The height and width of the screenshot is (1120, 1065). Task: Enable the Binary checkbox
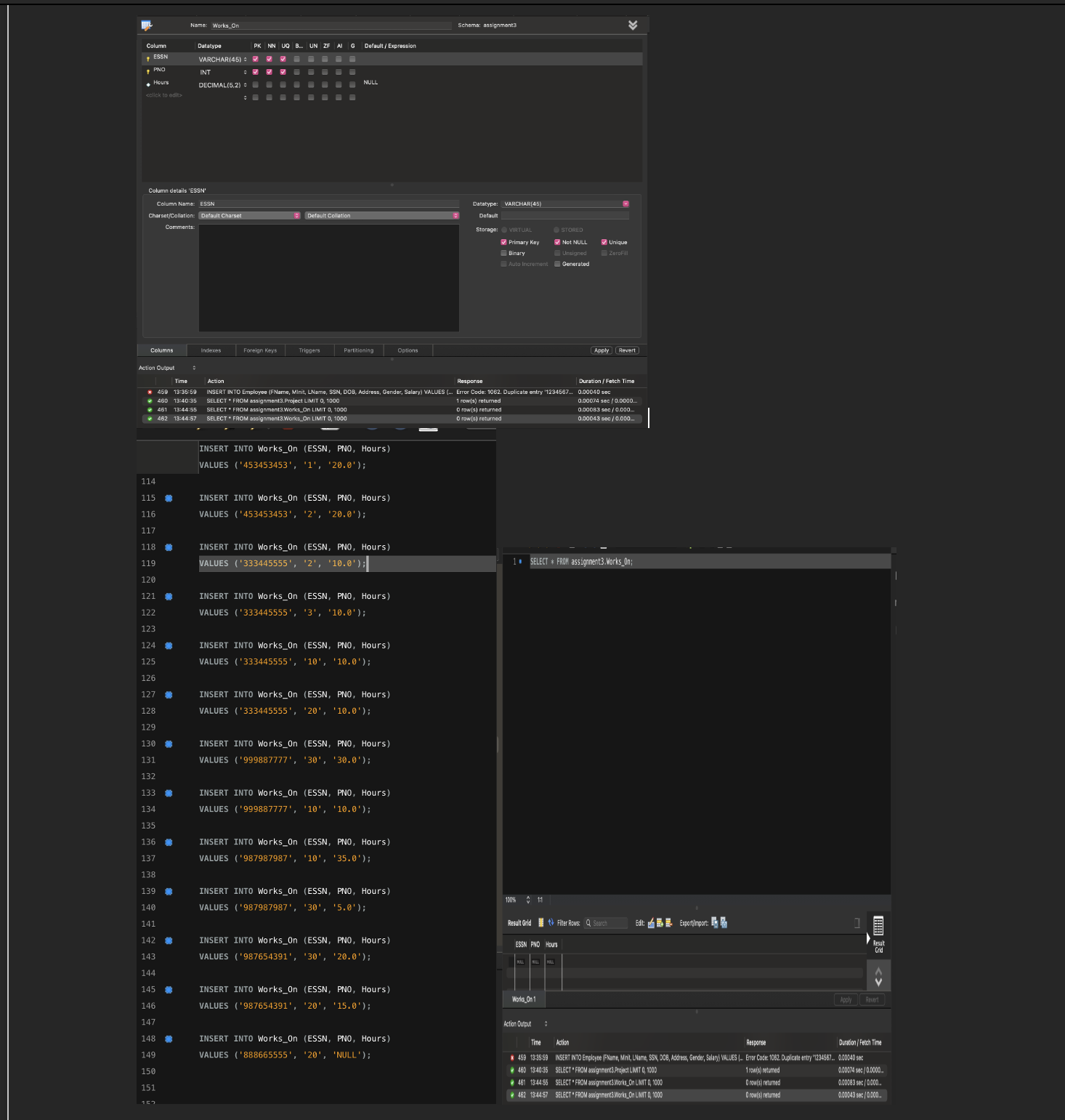[503, 253]
